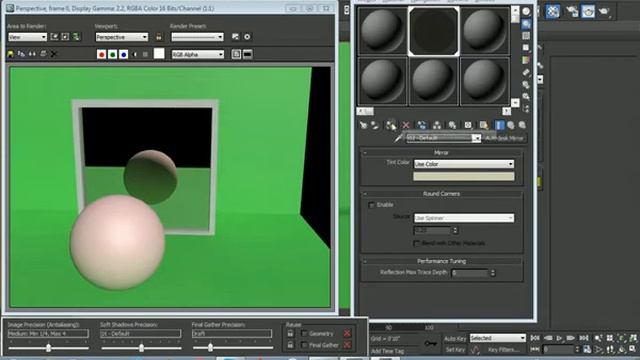Click the beige tint color swatch
Image resolution: width=640 pixels, height=360 pixels.
(x=464, y=176)
